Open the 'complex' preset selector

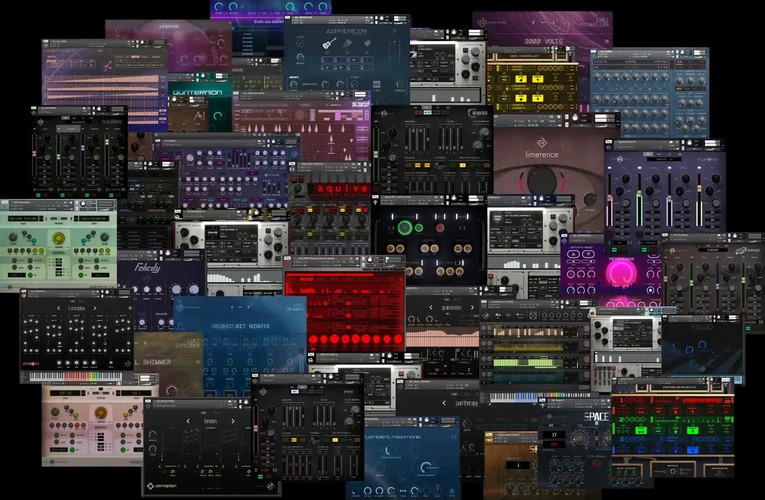point(76,308)
